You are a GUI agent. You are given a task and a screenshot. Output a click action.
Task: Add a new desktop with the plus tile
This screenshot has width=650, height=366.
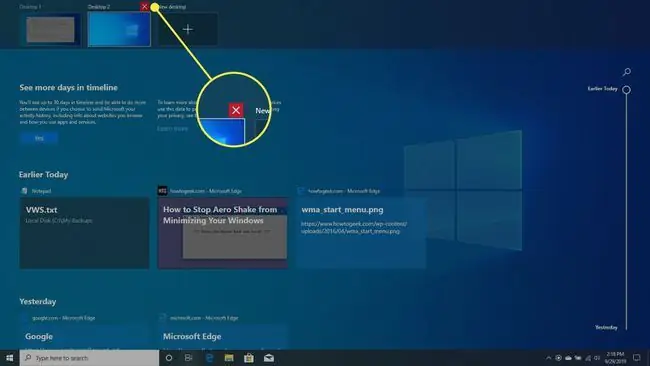pos(188,29)
